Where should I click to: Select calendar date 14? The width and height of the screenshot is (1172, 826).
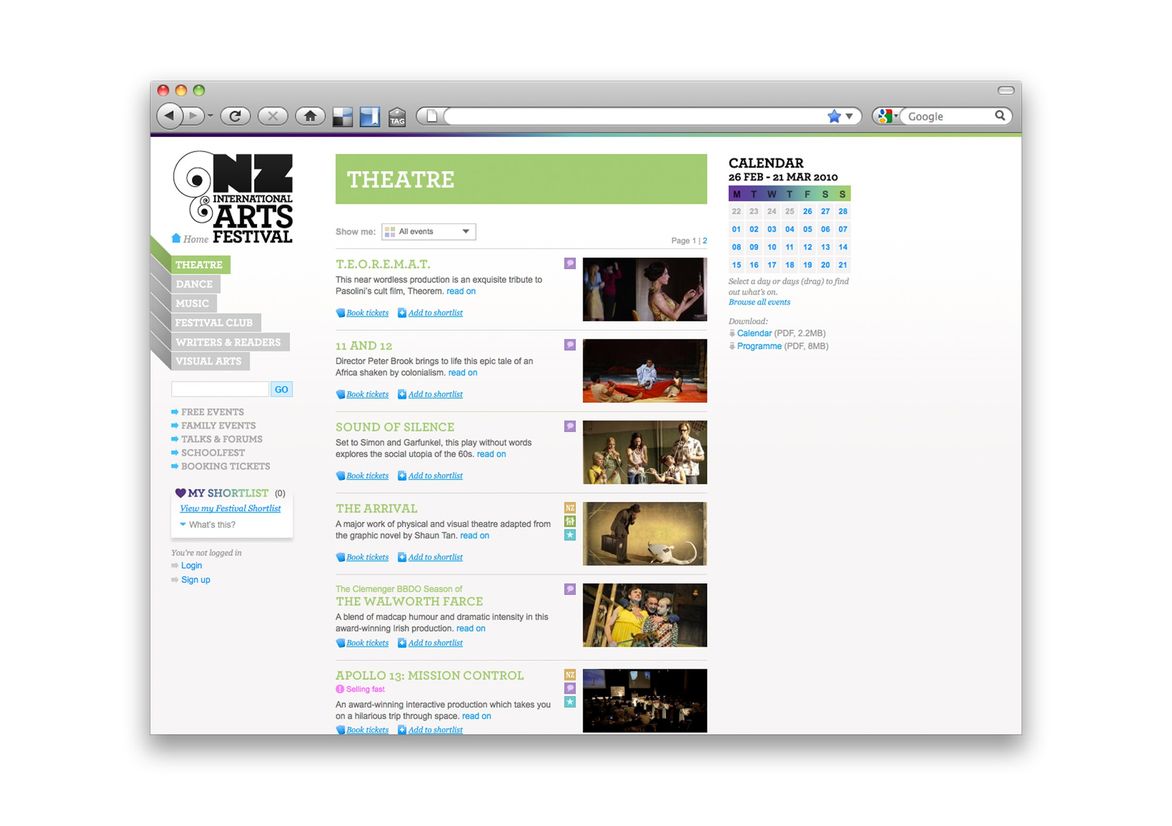(x=843, y=247)
